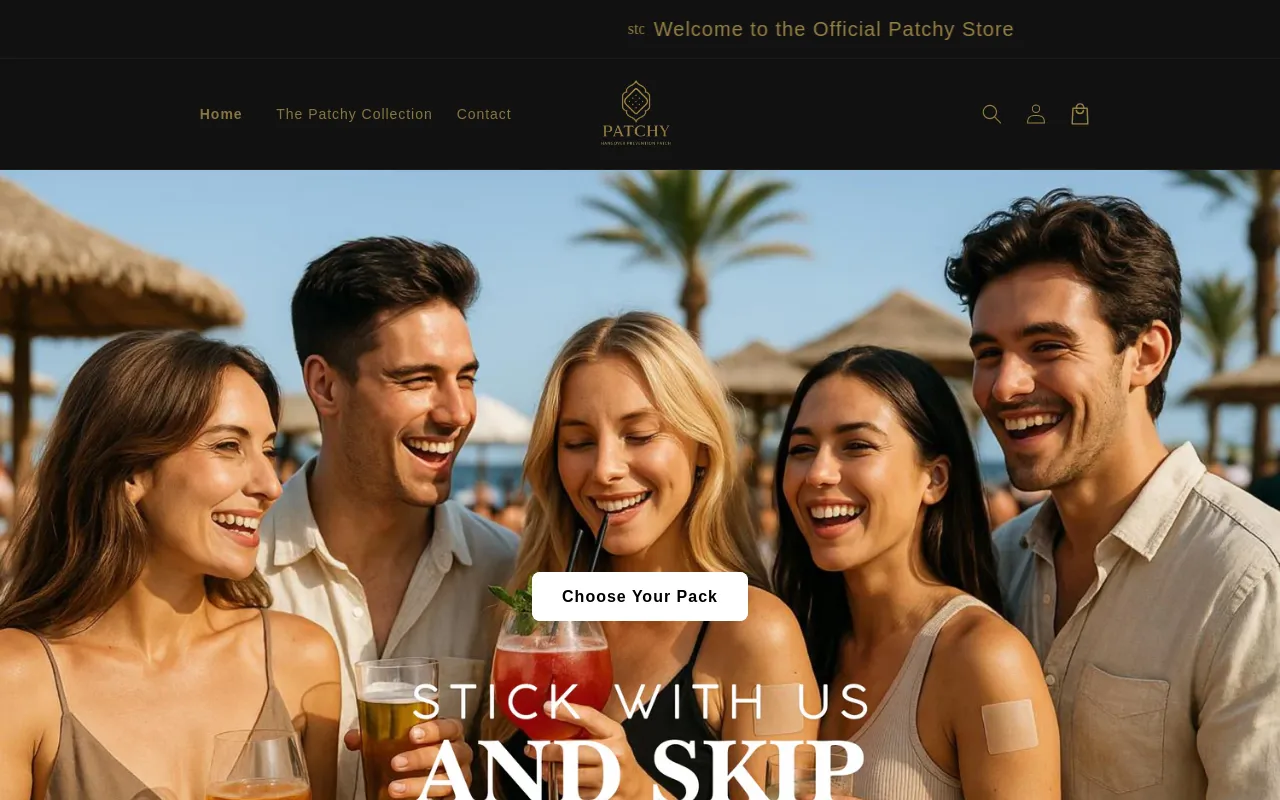The image size is (1280, 800).
Task: Click the STICK WITH US hero text
Action: tap(640, 702)
